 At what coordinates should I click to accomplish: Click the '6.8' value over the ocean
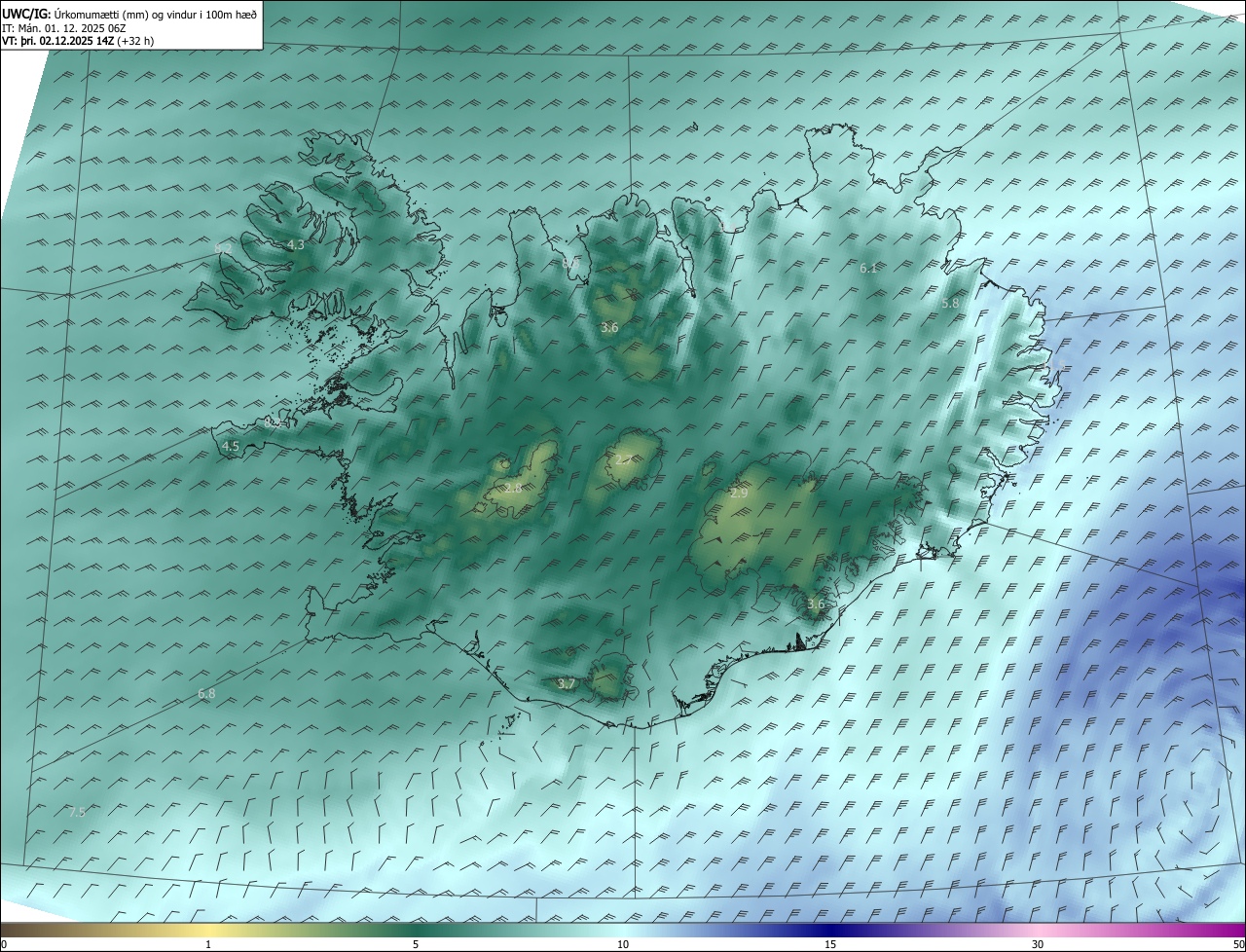pyautogui.click(x=206, y=694)
